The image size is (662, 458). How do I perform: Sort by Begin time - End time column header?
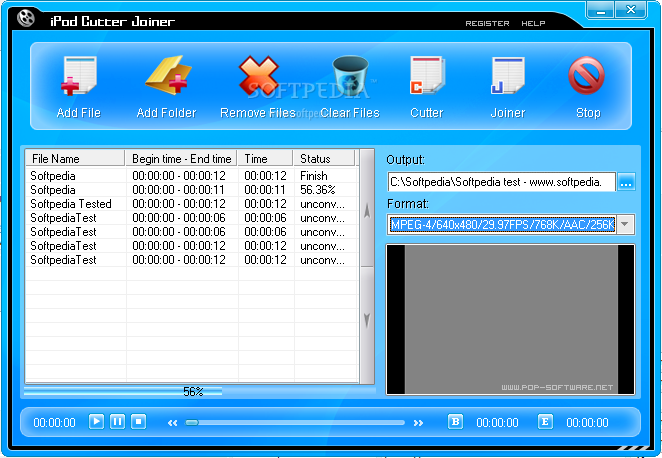182,159
